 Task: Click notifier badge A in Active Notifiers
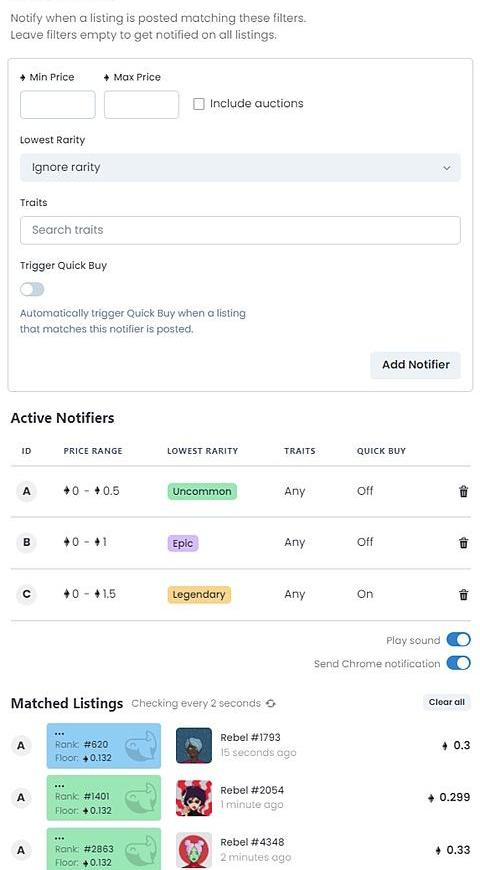(x=26, y=491)
